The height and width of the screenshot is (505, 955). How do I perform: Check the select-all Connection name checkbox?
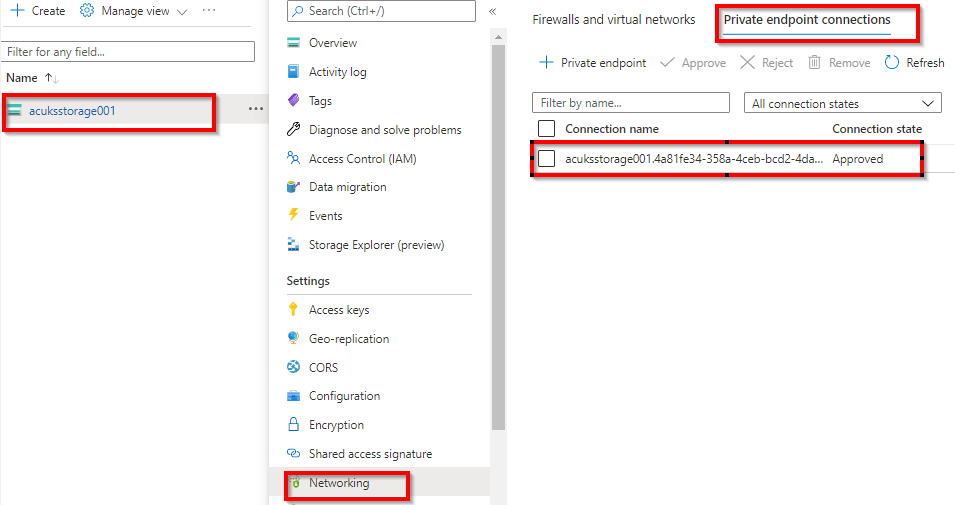click(546, 129)
